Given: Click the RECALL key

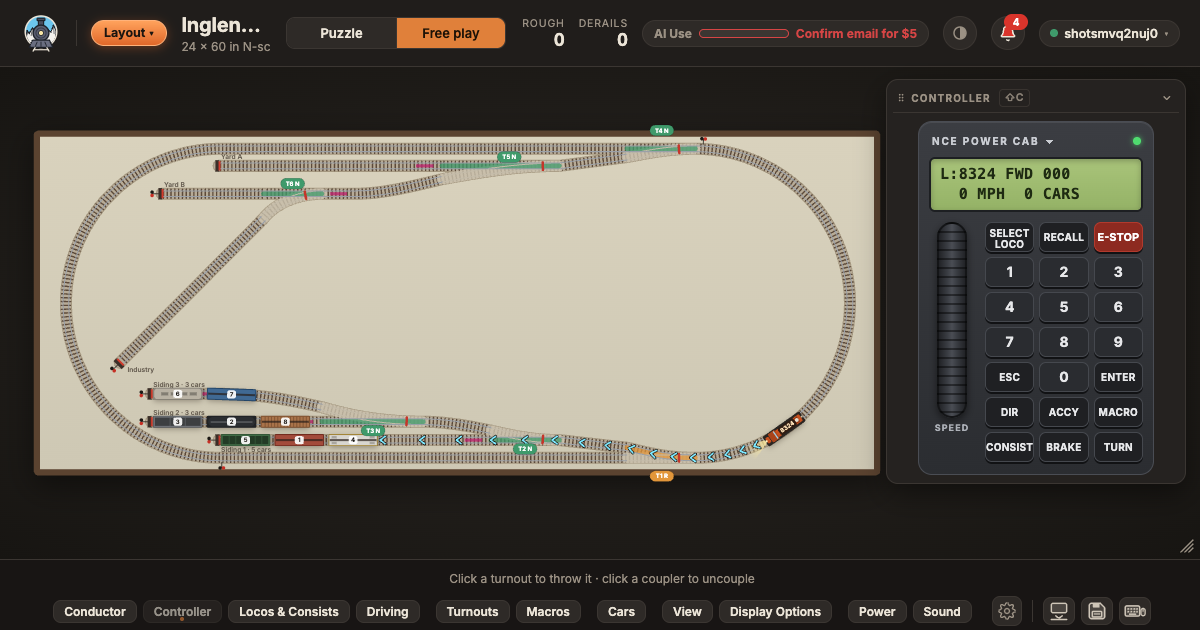Looking at the screenshot, I should 1063,237.
